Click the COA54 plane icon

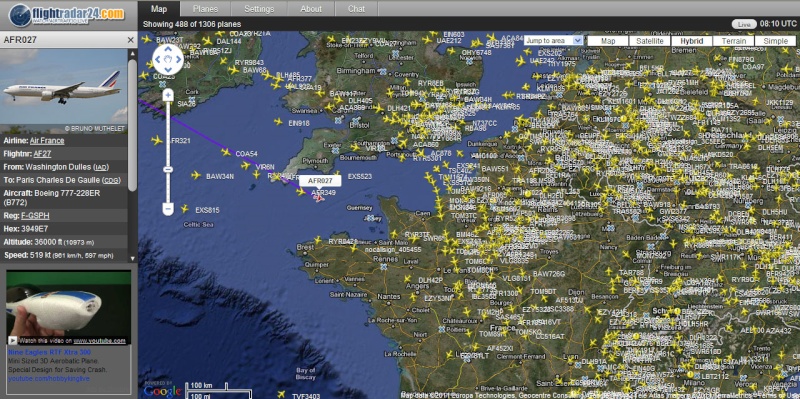click(226, 152)
